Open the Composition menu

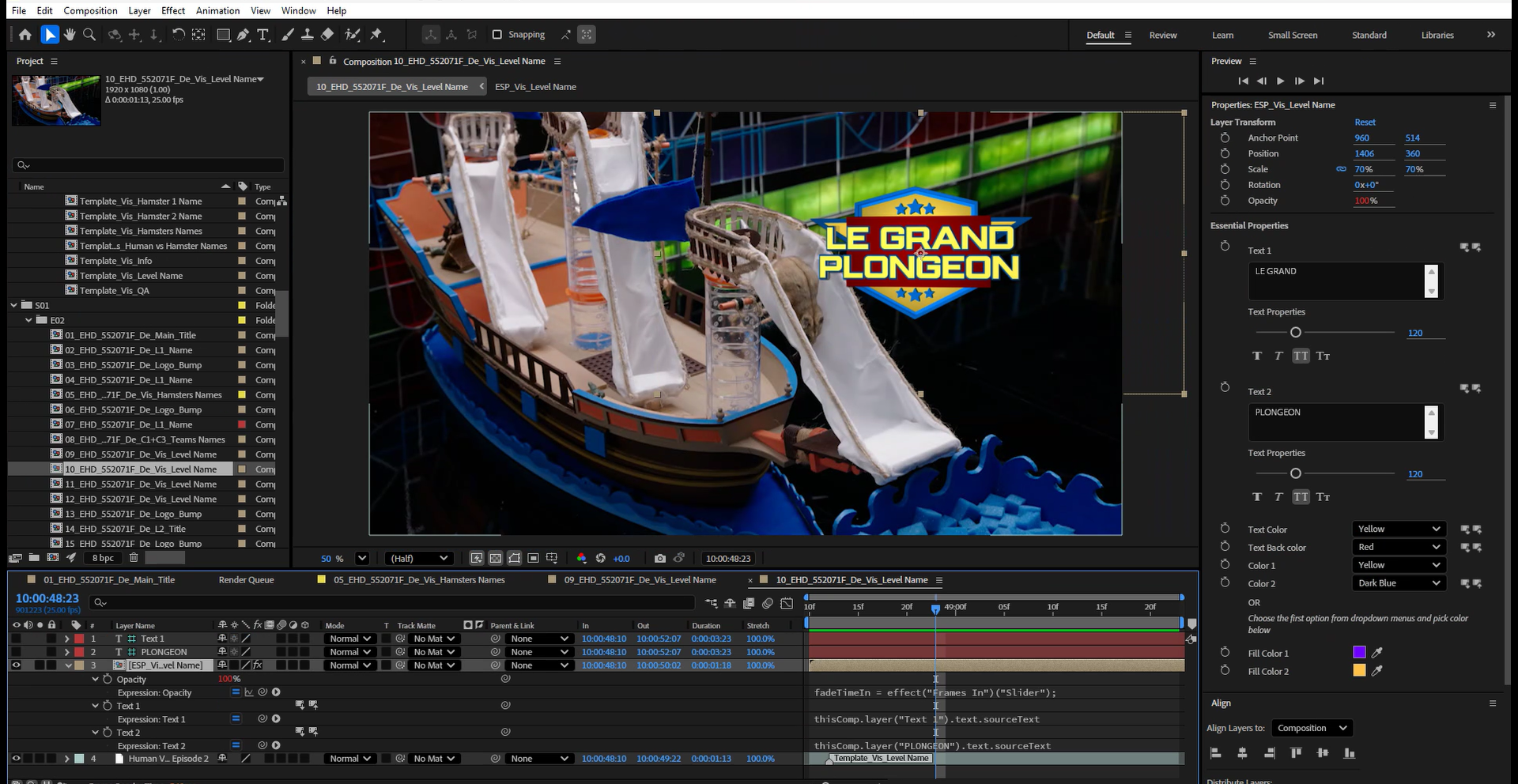point(90,10)
